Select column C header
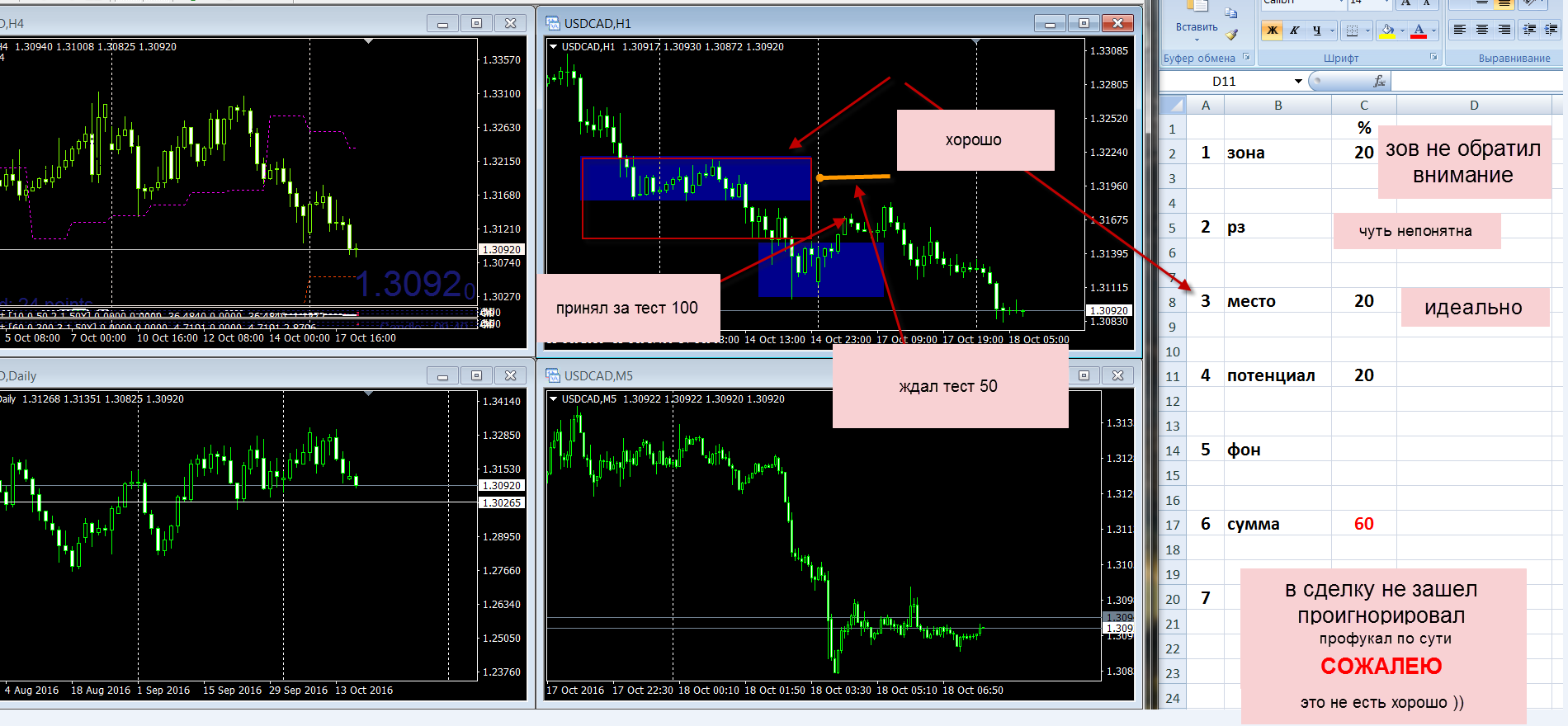Image resolution: width=1568 pixels, height=726 pixels. point(1364,105)
